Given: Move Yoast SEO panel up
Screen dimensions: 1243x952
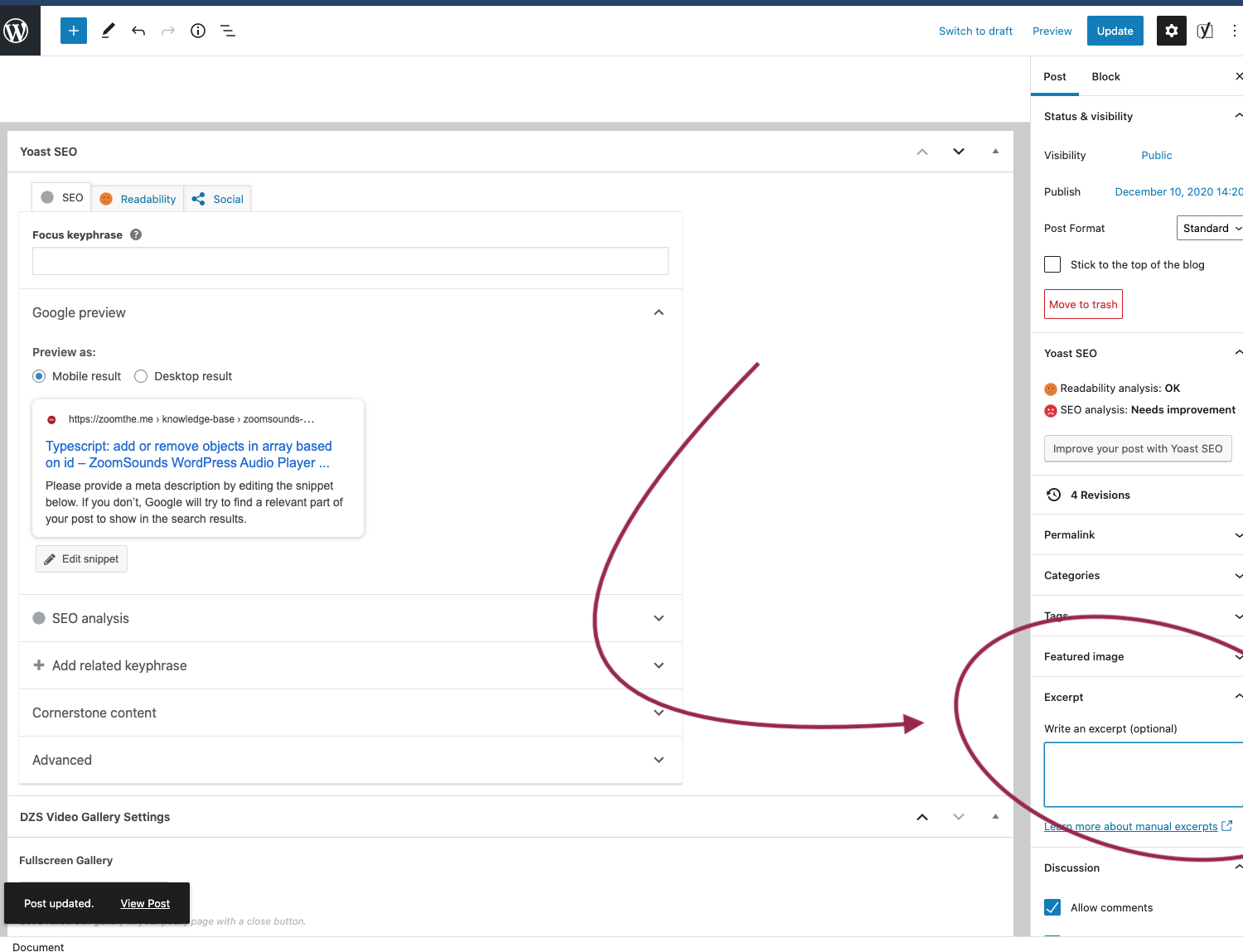Looking at the screenshot, I should [x=922, y=152].
